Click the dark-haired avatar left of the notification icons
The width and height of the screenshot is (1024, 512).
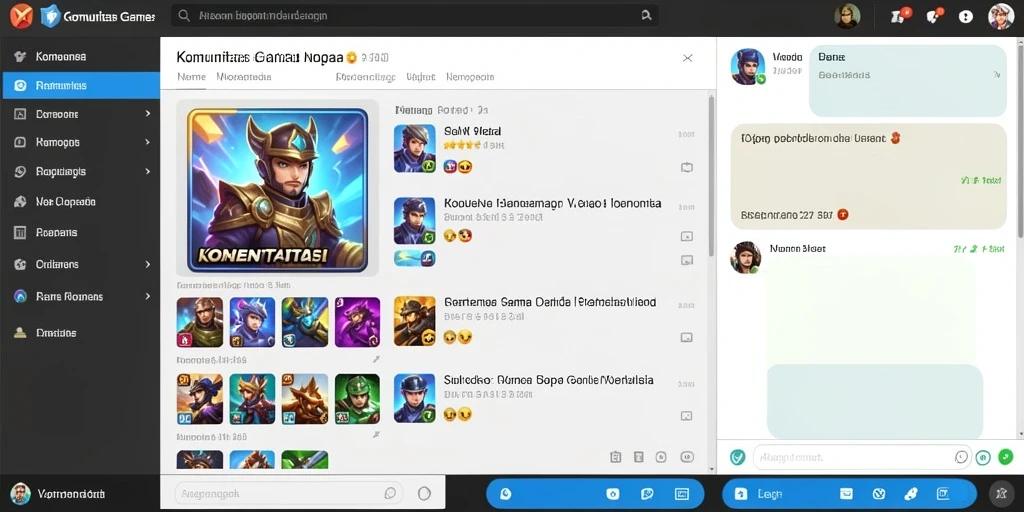tap(847, 16)
